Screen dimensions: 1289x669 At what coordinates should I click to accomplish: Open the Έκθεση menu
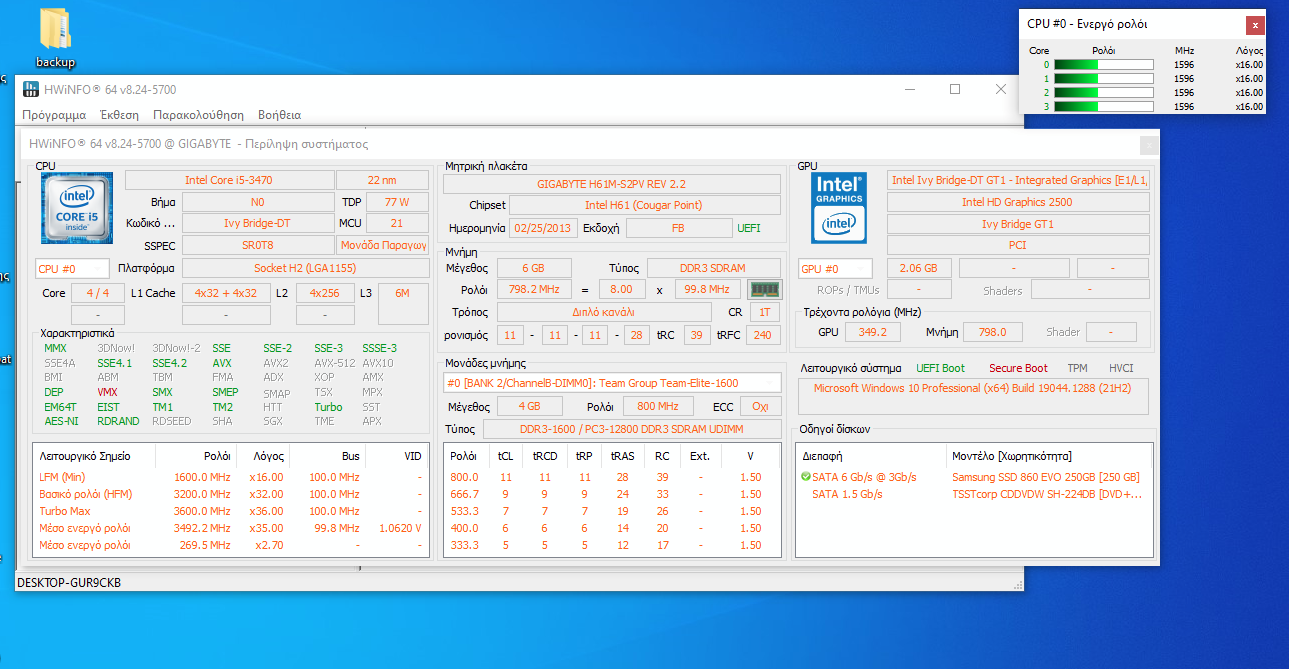[119, 115]
